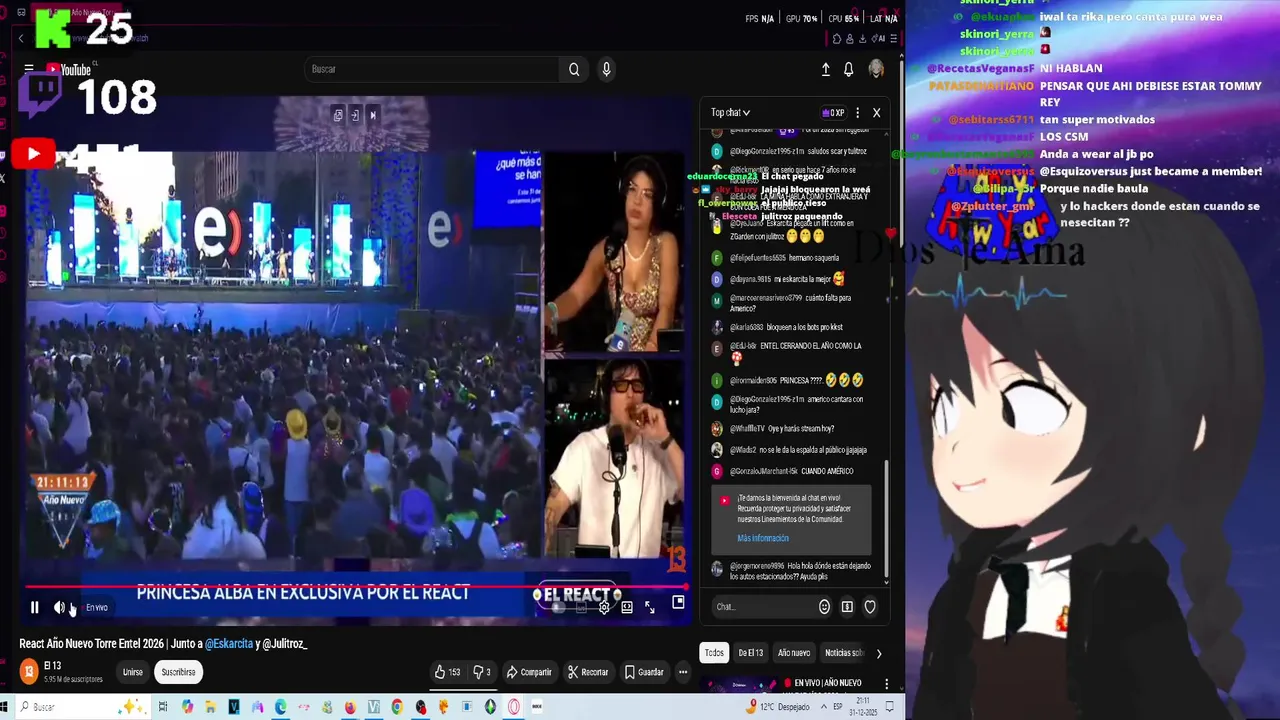This screenshot has height=720, width=1280.
Task: Open the account avatar menu
Action: 876,69
